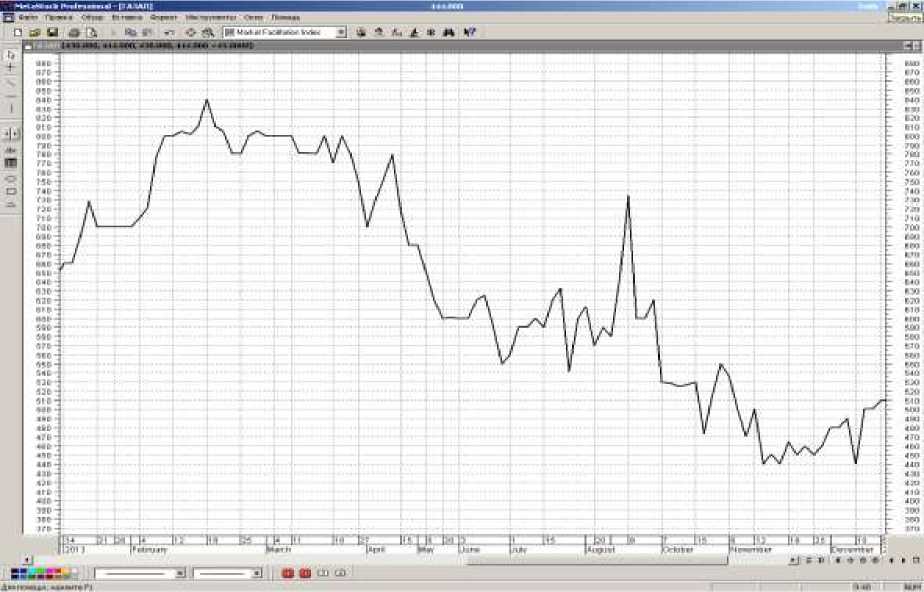The width and height of the screenshot is (924, 592).
Task: Click the chart scroll-left arrow at bottom right
Action: tap(891, 560)
